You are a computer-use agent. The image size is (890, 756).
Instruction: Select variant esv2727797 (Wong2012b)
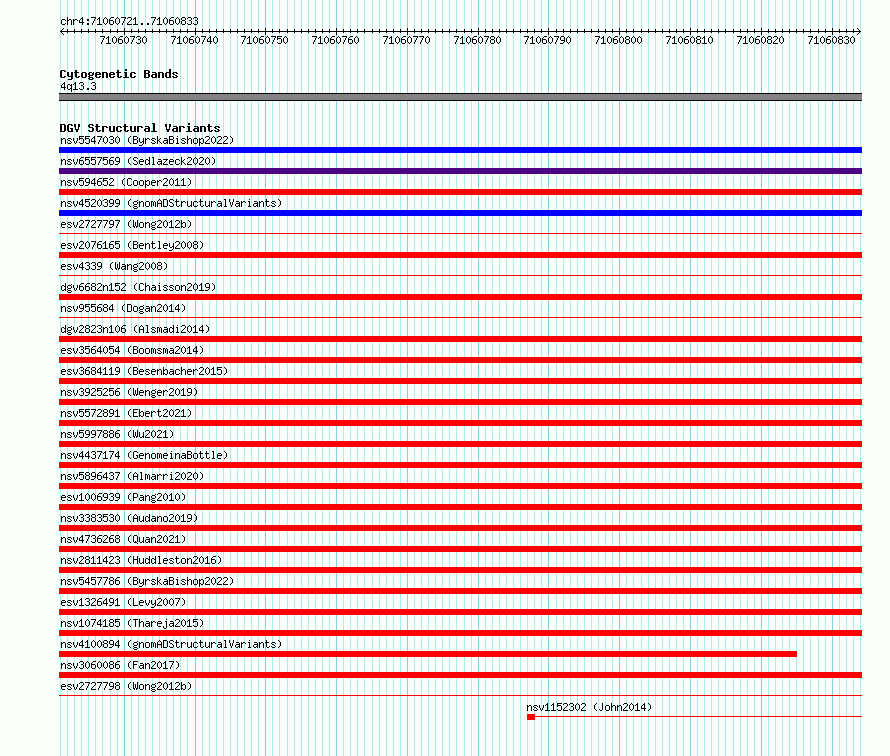click(x=126, y=224)
